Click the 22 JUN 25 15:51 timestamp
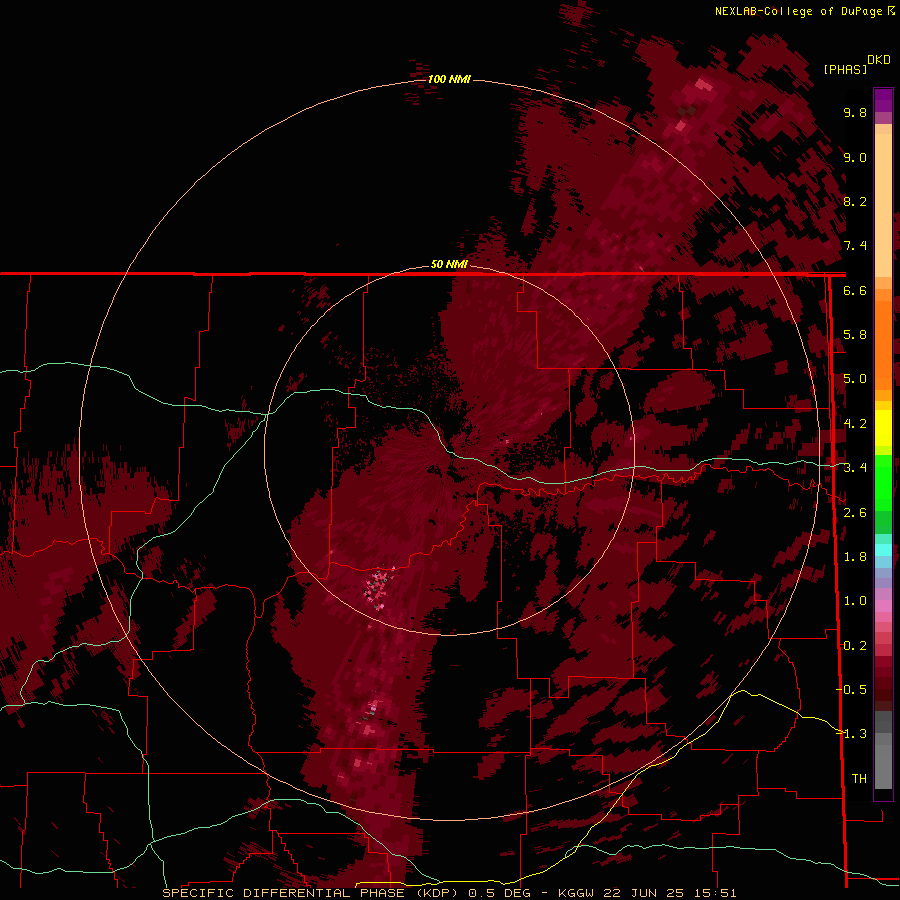Screen dimensions: 900x900 click(x=669, y=893)
